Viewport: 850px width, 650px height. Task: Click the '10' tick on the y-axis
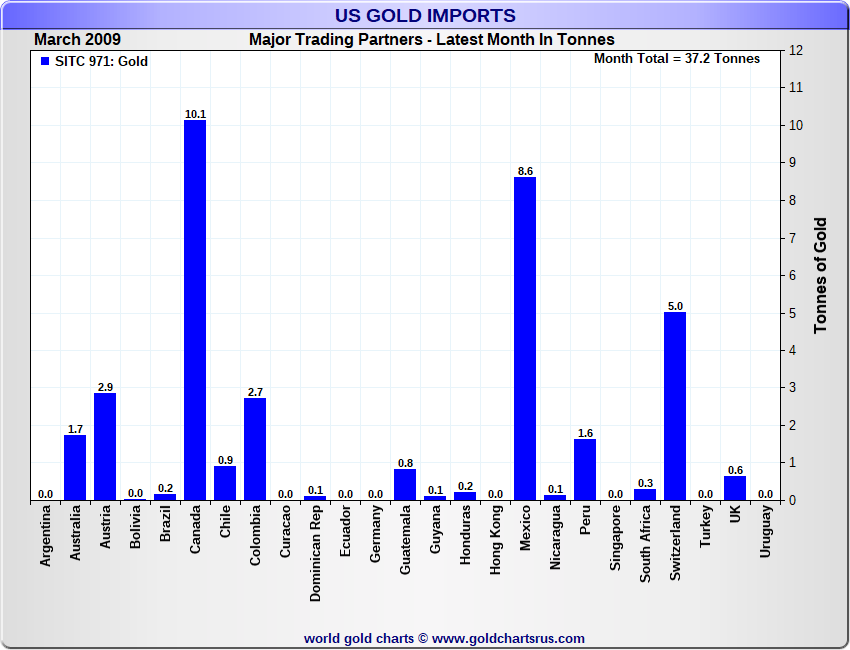796,125
